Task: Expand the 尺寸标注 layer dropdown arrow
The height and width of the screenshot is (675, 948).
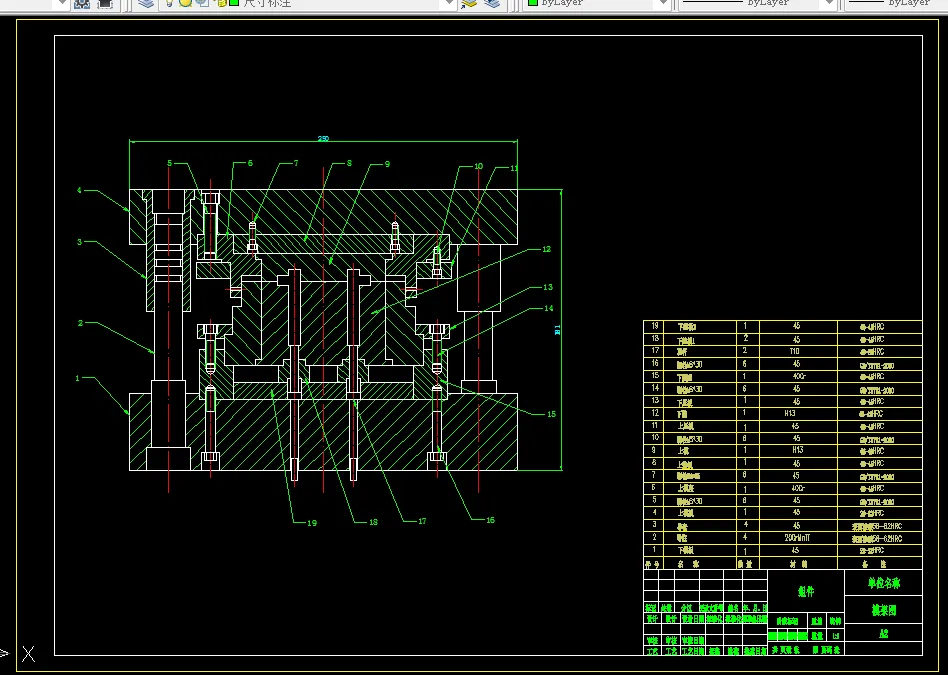Action: coord(447,3)
